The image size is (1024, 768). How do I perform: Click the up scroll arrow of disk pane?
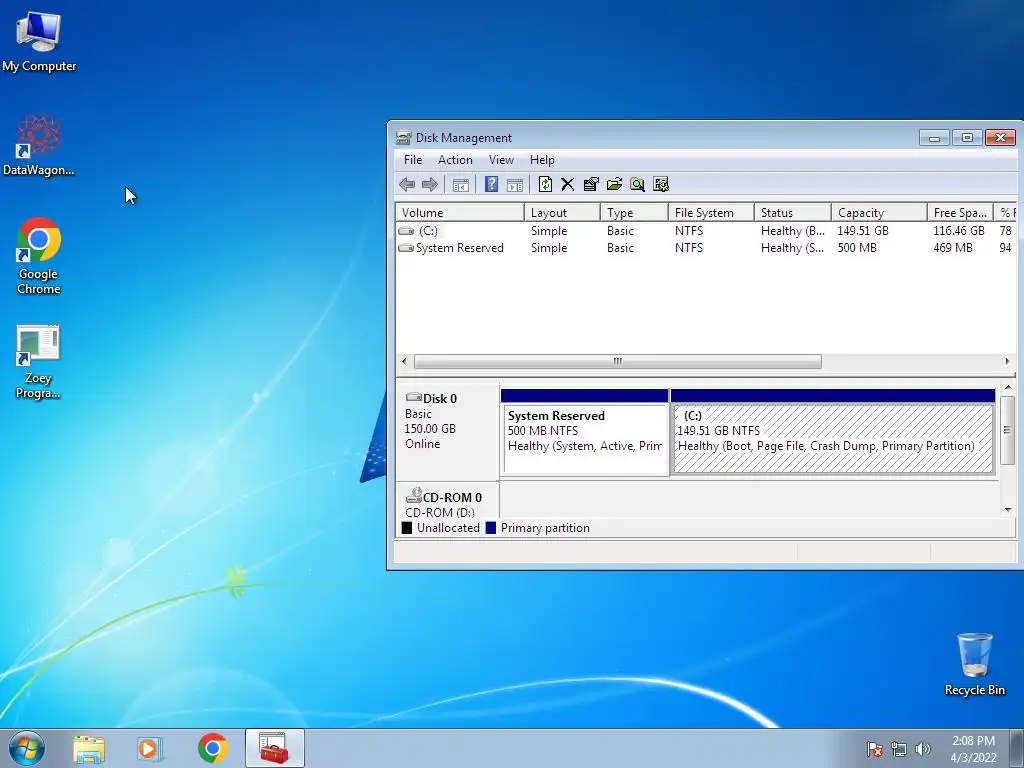click(1008, 388)
